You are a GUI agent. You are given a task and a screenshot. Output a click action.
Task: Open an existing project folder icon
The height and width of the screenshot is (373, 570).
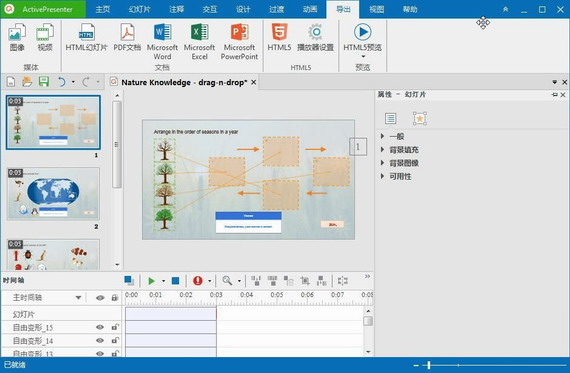(x=27, y=82)
